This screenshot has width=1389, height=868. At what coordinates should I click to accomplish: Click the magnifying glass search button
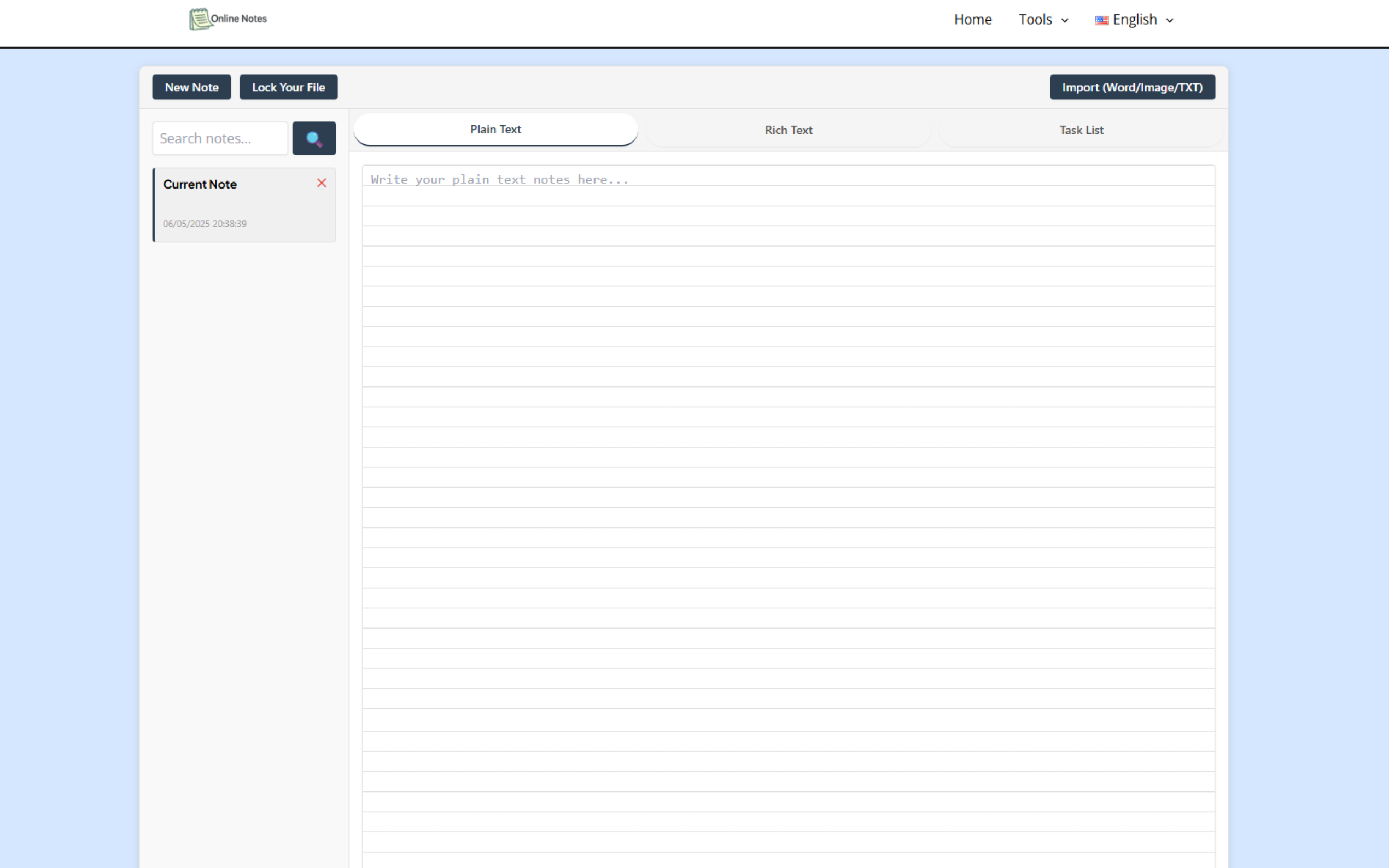click(x=313, y=138)
